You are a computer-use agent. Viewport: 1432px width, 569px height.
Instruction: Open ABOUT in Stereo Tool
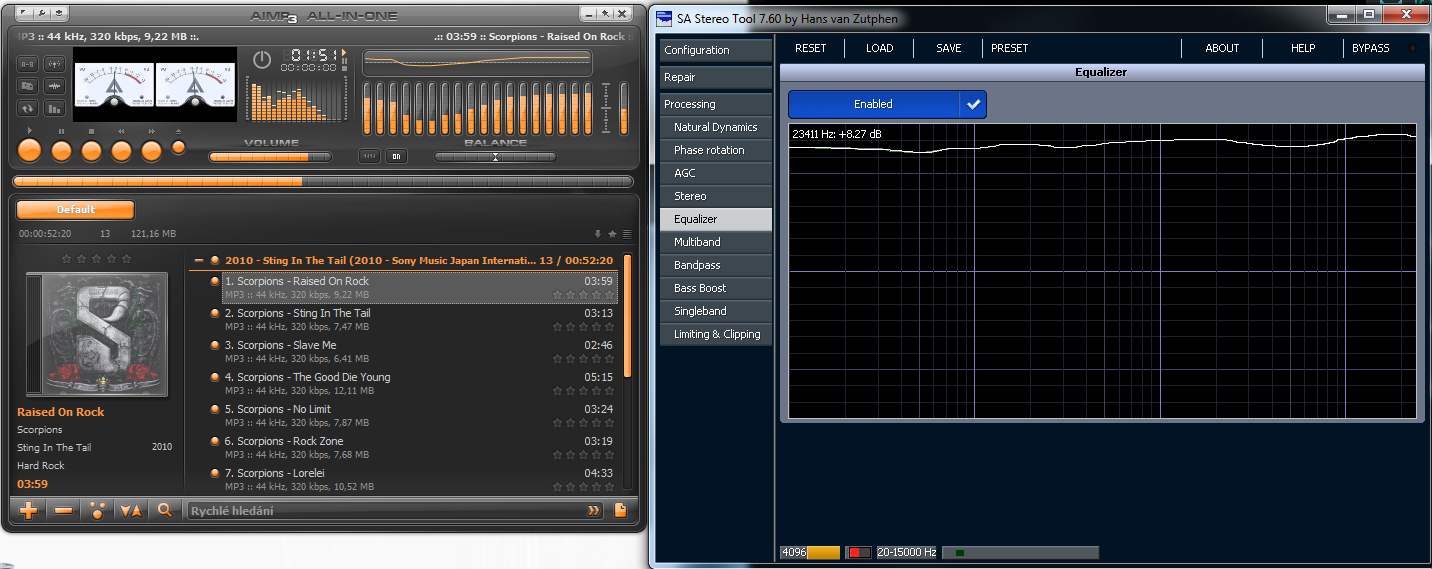[x=1222, y=48]
